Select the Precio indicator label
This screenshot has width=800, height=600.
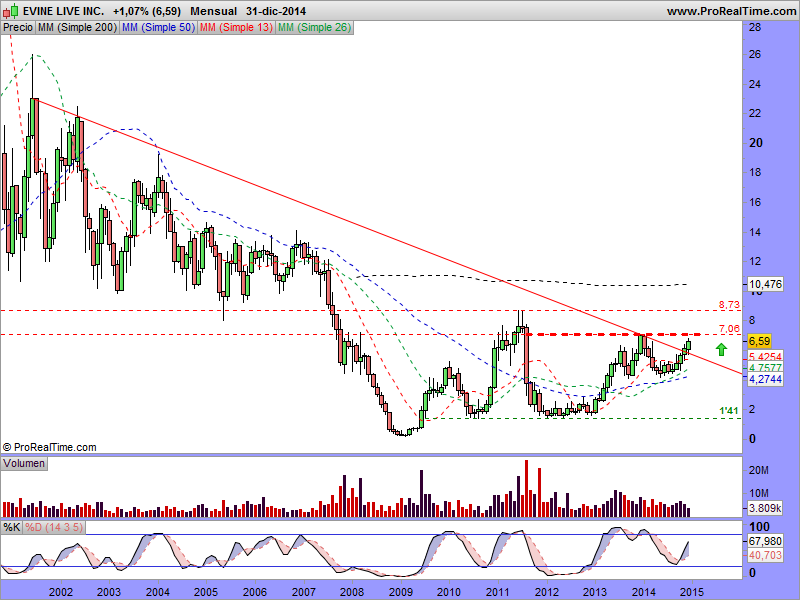click(x=18, y=28)
